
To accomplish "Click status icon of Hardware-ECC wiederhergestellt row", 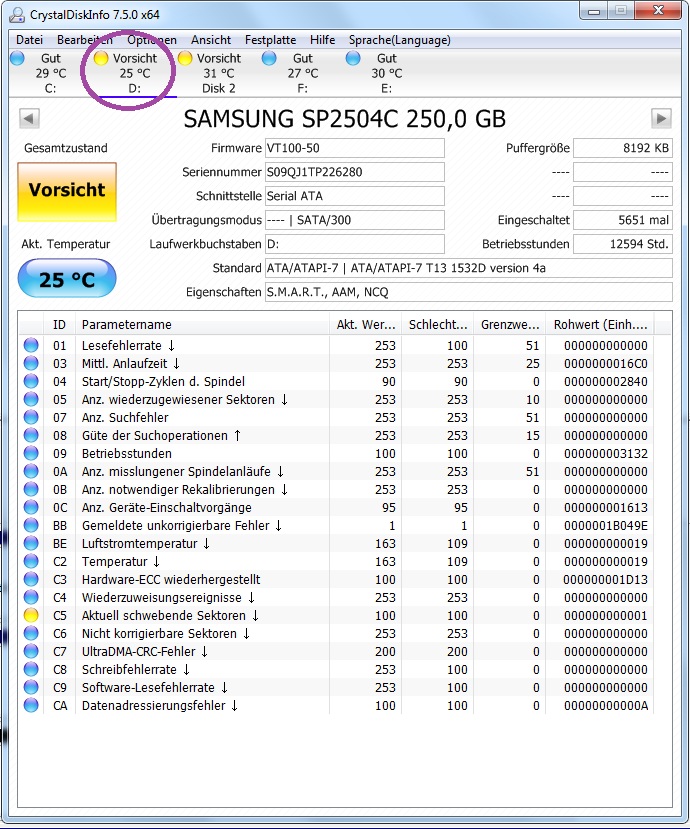I will coord(31,579).
